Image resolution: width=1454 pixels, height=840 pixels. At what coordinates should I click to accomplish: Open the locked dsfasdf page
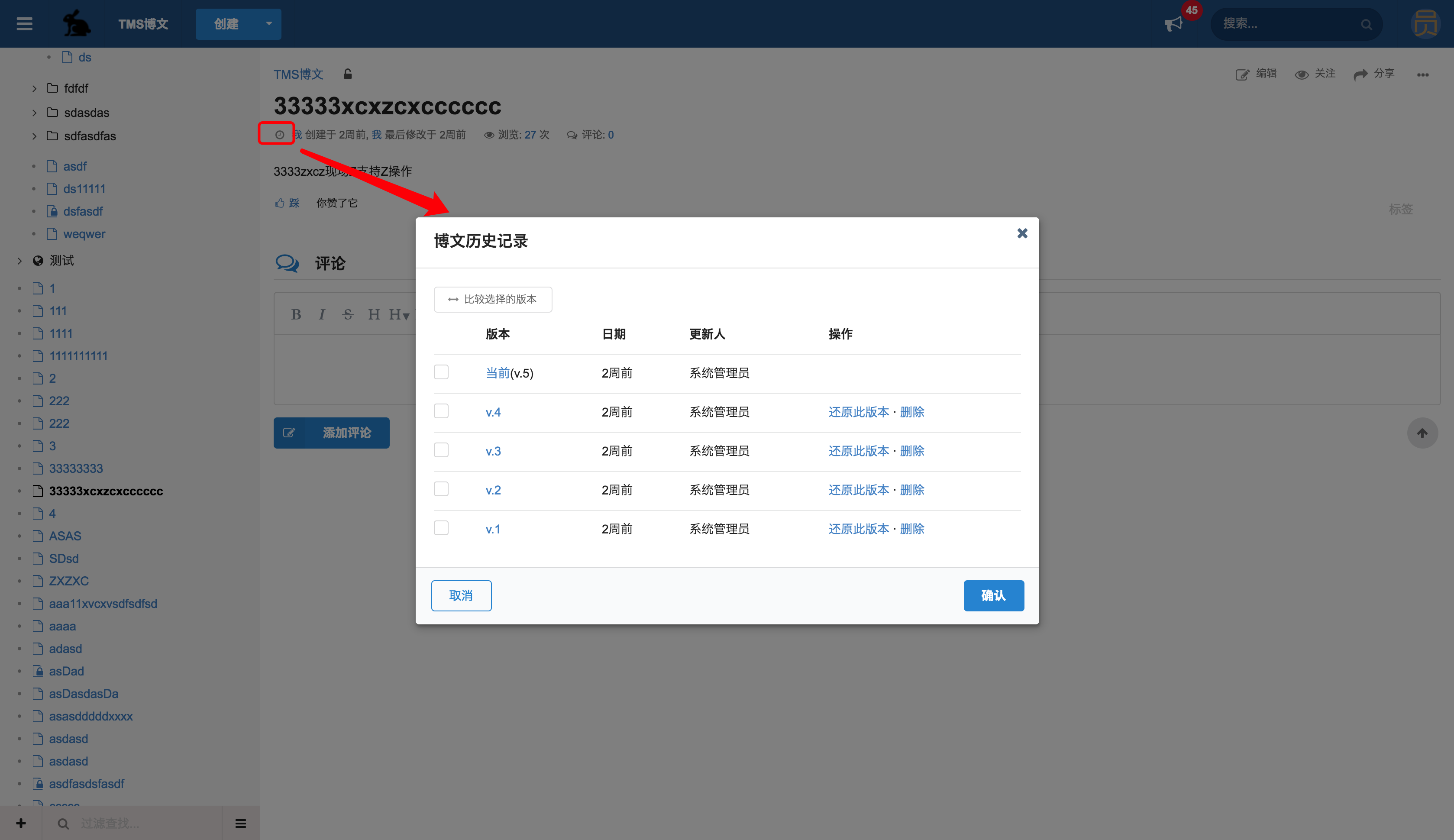tap(83, 211)
